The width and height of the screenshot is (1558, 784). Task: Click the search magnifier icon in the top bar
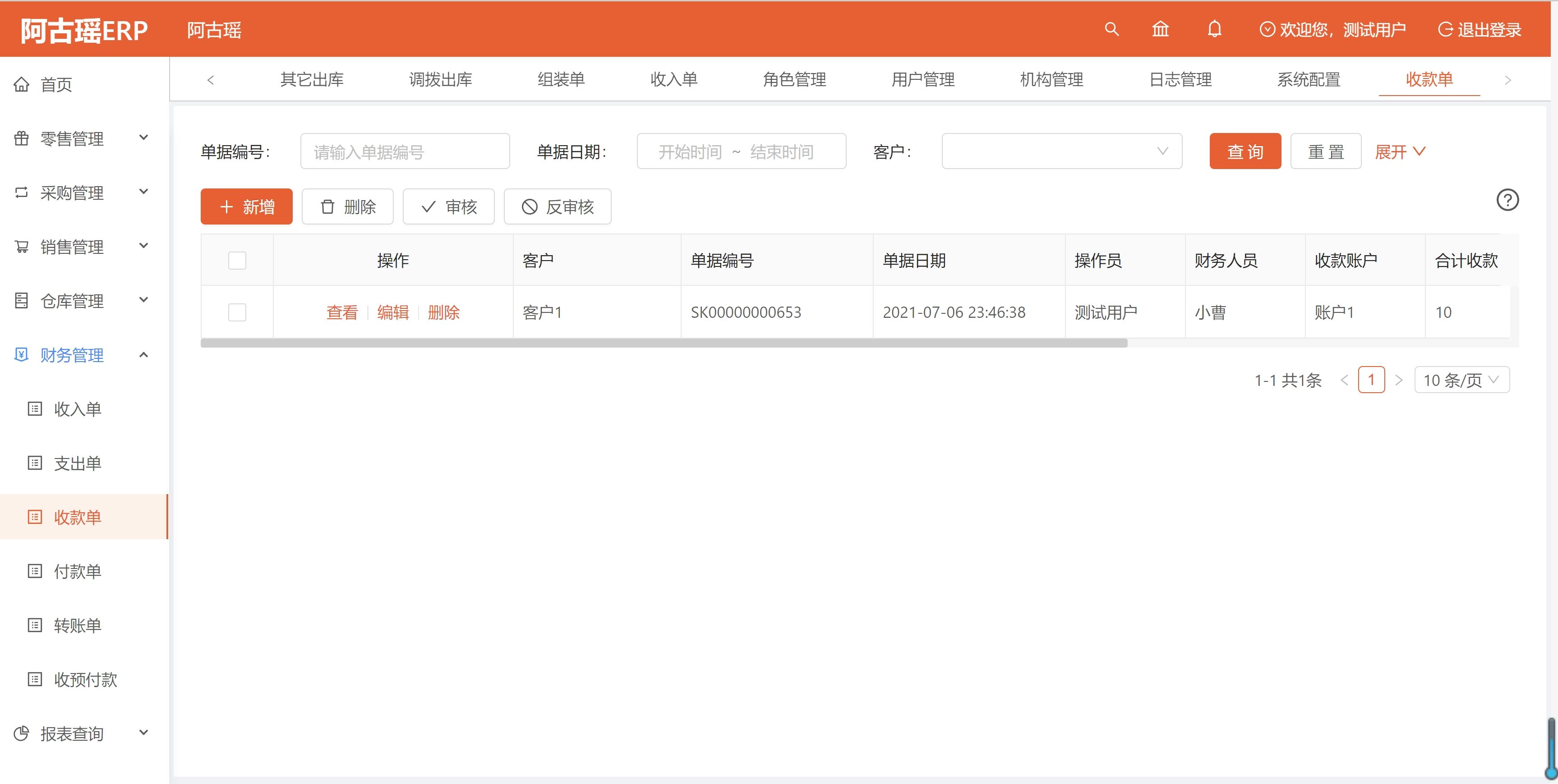point(1111,29)
